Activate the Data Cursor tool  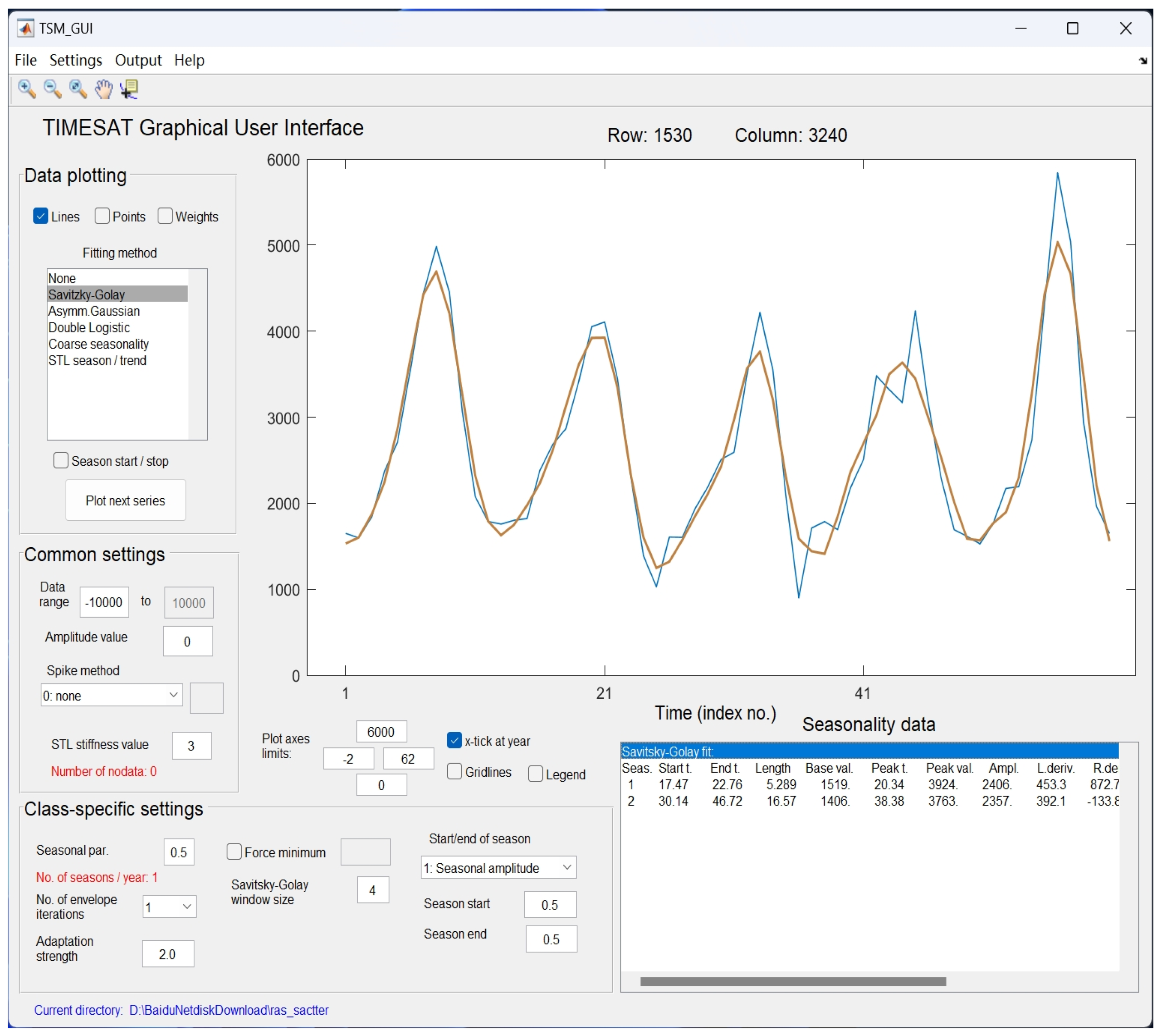pyautogui.click(x=129, y=89)
